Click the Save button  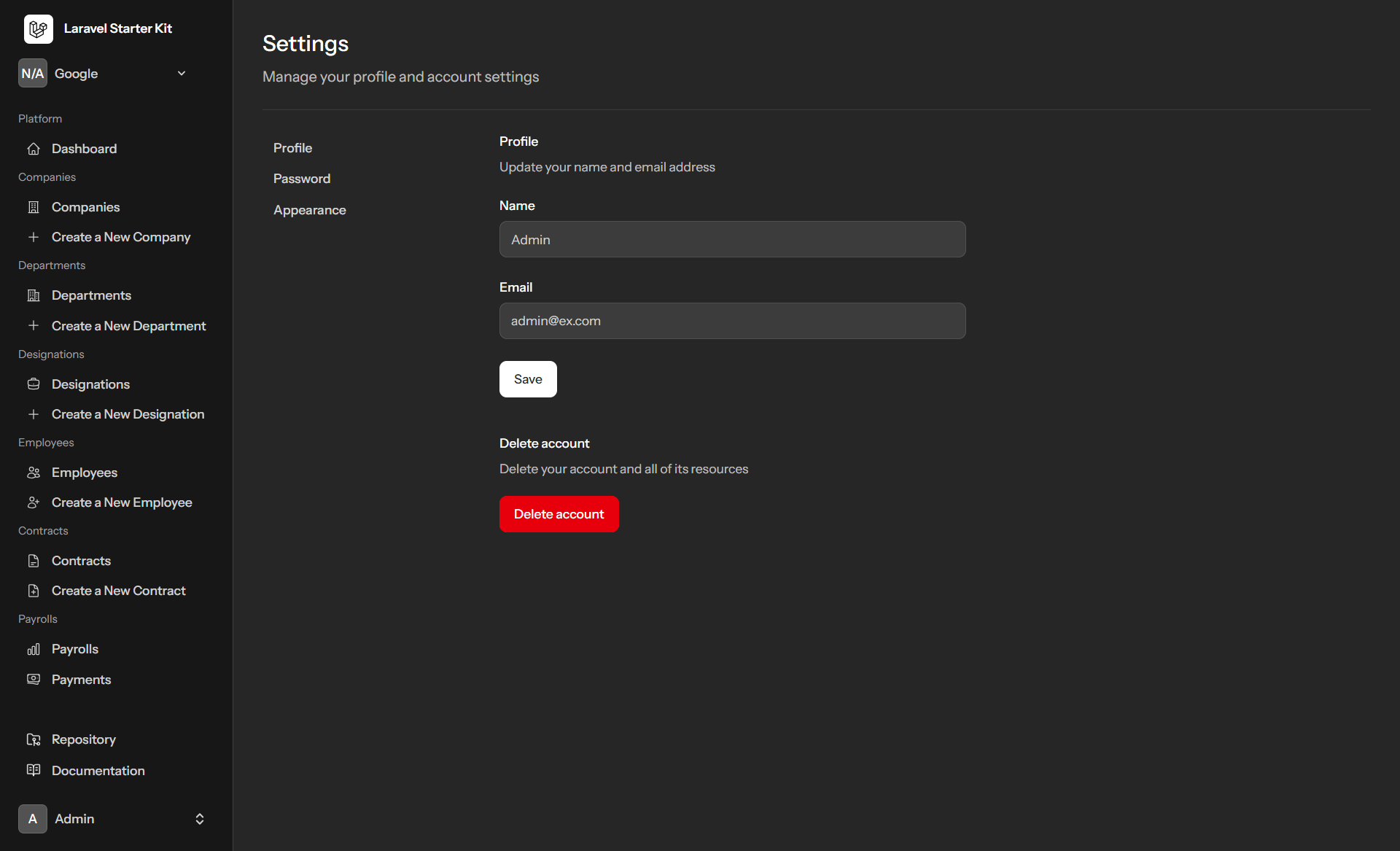[528, 379]
